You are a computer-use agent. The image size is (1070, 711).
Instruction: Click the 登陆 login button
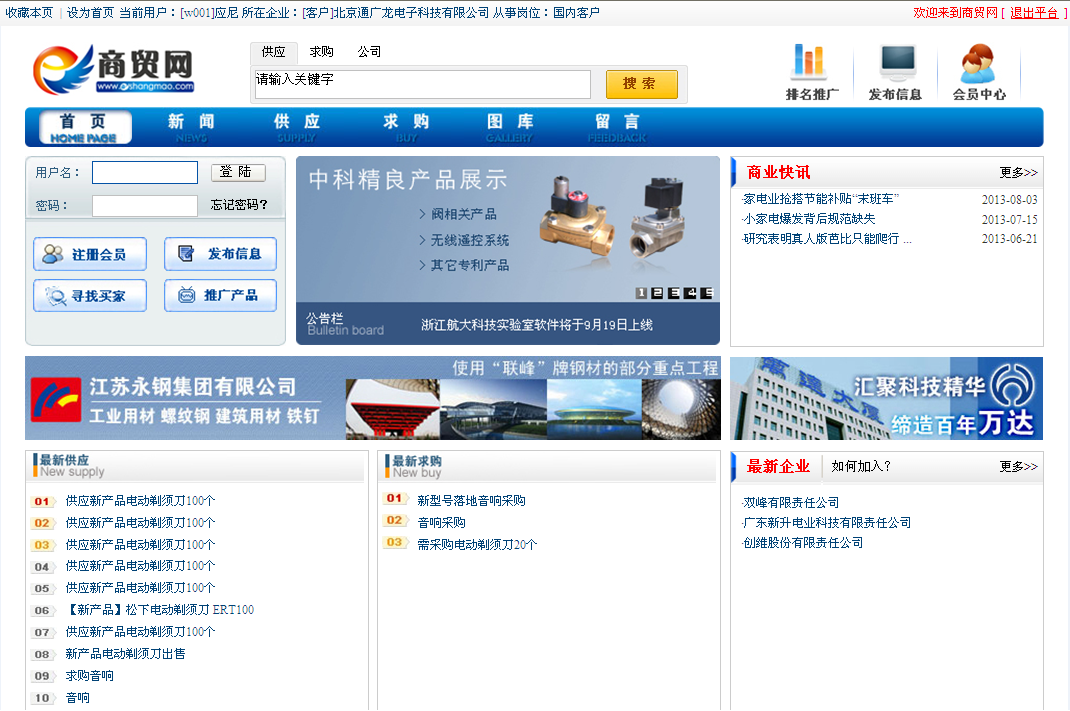(x=237, y=172)
